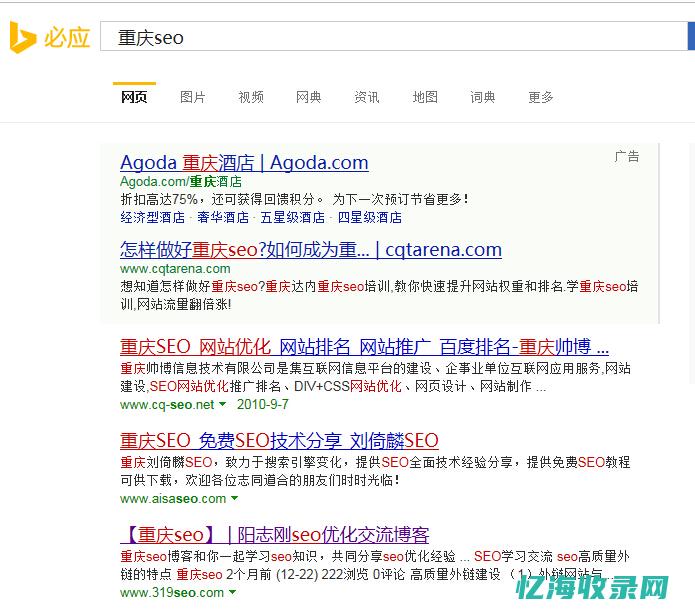Screen dimensions: 695x609
Task: Open the 怎样做好重庆seo cqtarena.com ad link
Action: click(311, 250)
